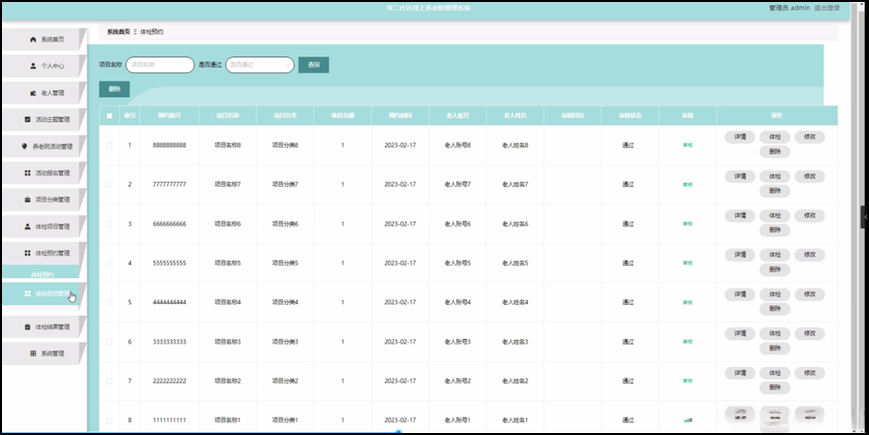Image resolution: width=869 pixels, height=435 pixels.
Task: Click the 2023-02-17 date in row 4444444444
Action: (x=400, y=303)
